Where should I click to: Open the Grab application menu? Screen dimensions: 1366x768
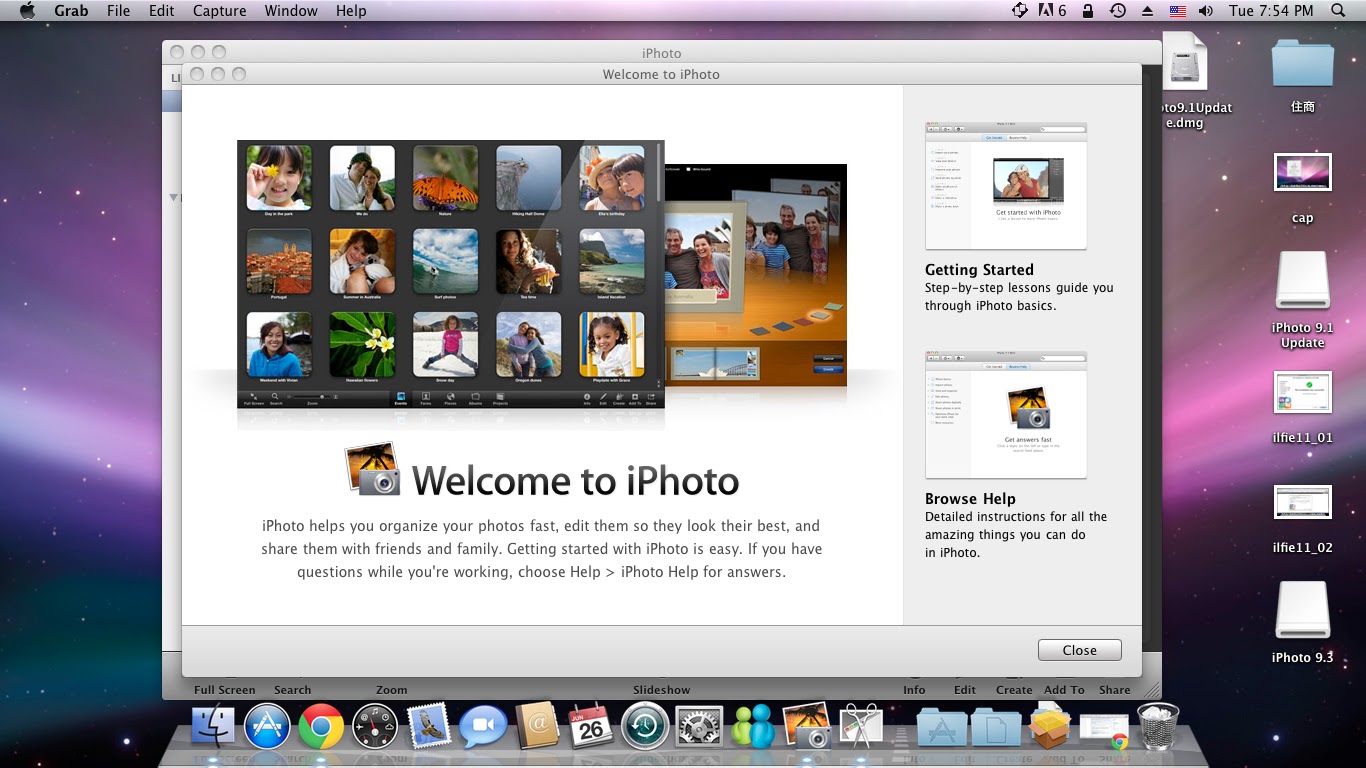click(71, 11)
